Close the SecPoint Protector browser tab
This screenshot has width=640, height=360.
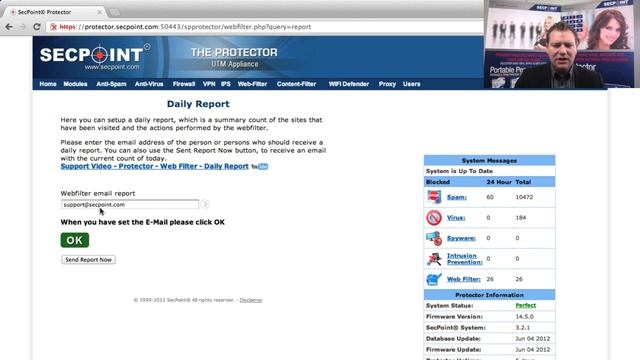99,12
